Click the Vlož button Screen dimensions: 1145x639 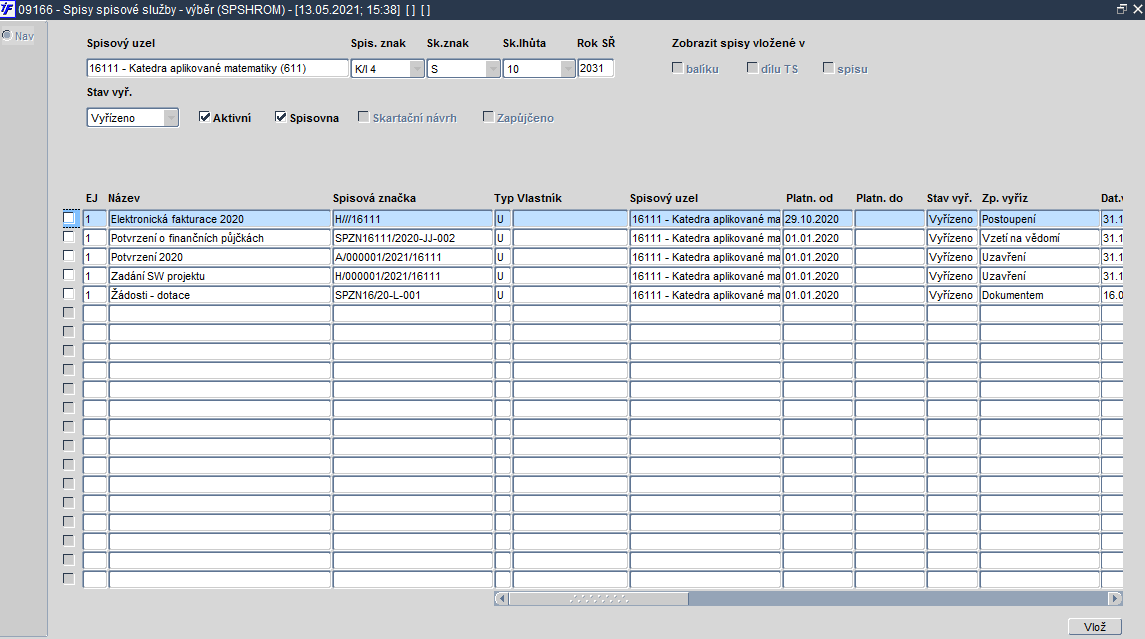[x=1095, y=627]
